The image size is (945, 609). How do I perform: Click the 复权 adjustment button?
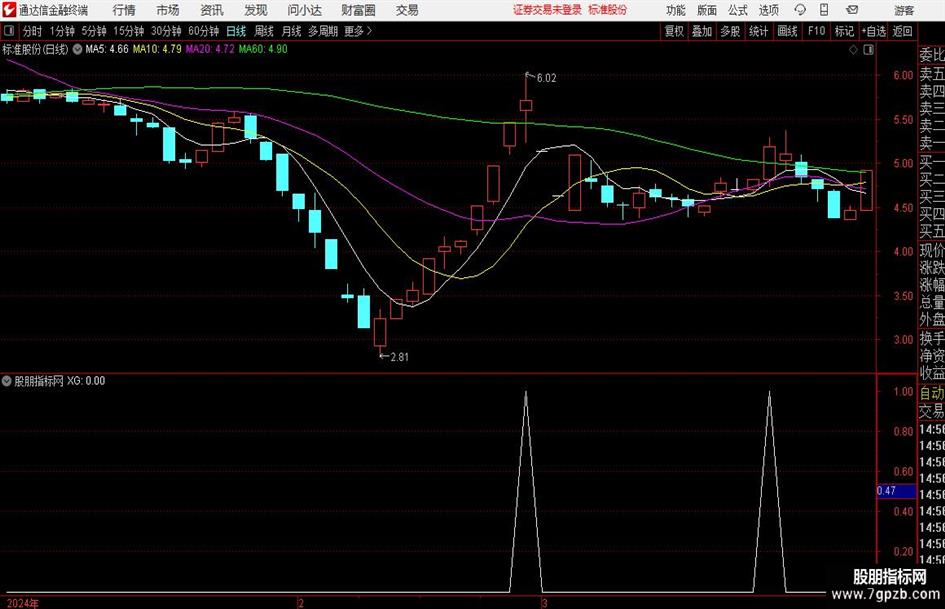tap(674, 31)
